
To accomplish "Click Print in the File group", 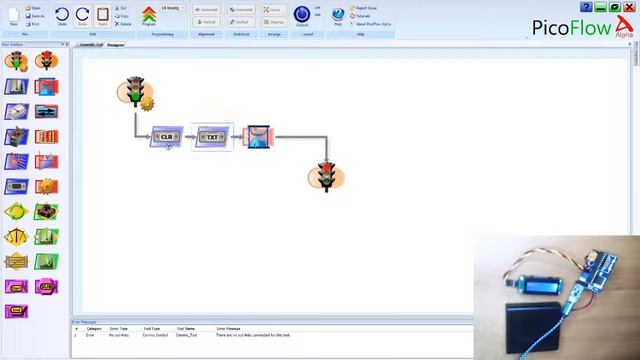I will [33, 24].
